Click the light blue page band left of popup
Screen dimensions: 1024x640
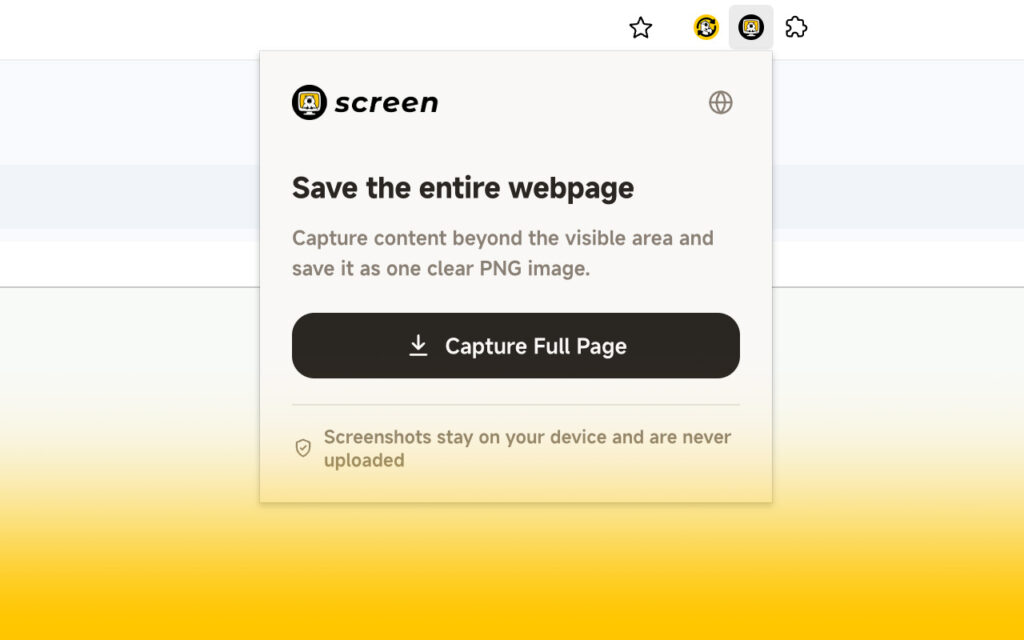[129, 196]
